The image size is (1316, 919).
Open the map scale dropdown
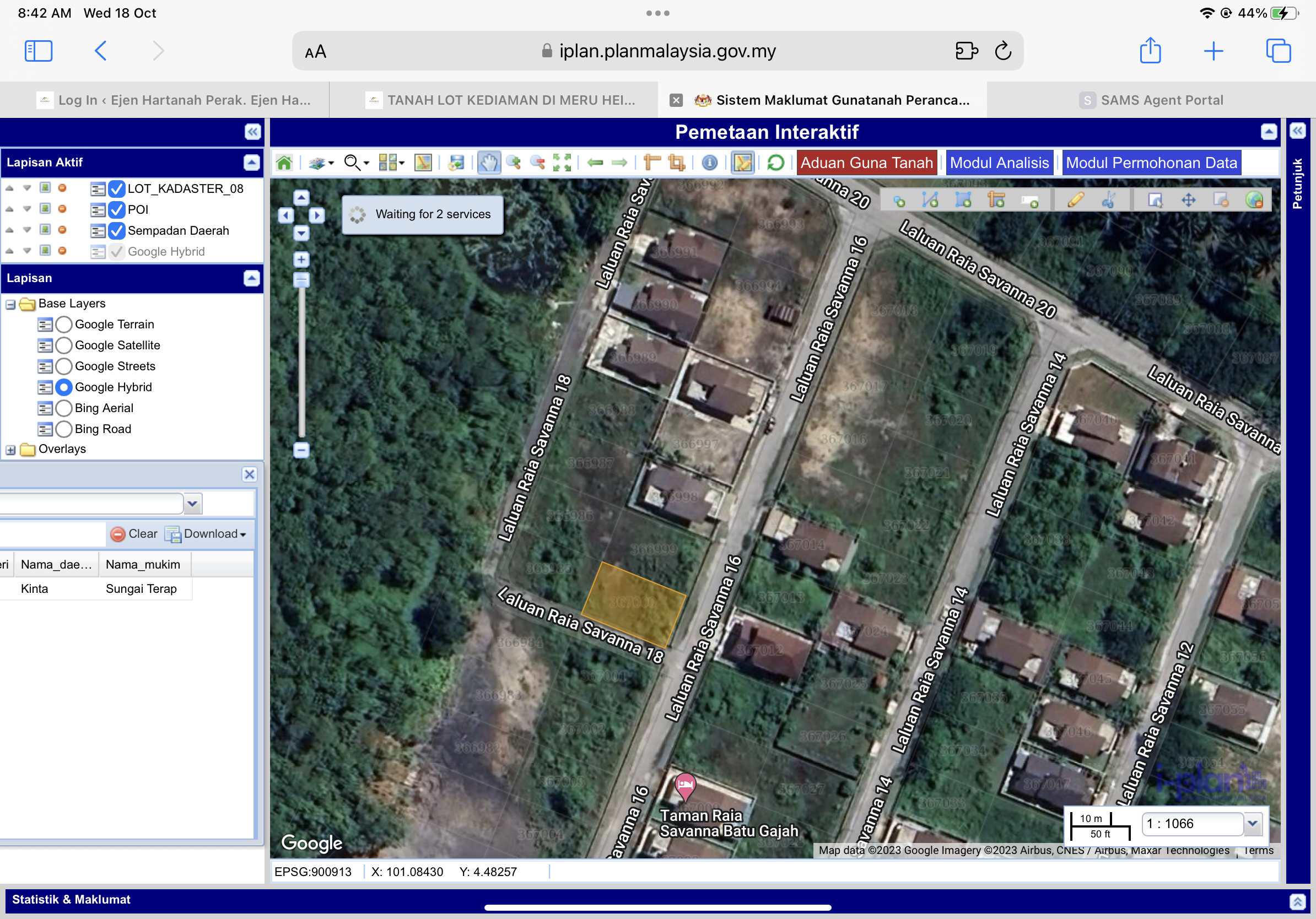(x=1252, y=824)
